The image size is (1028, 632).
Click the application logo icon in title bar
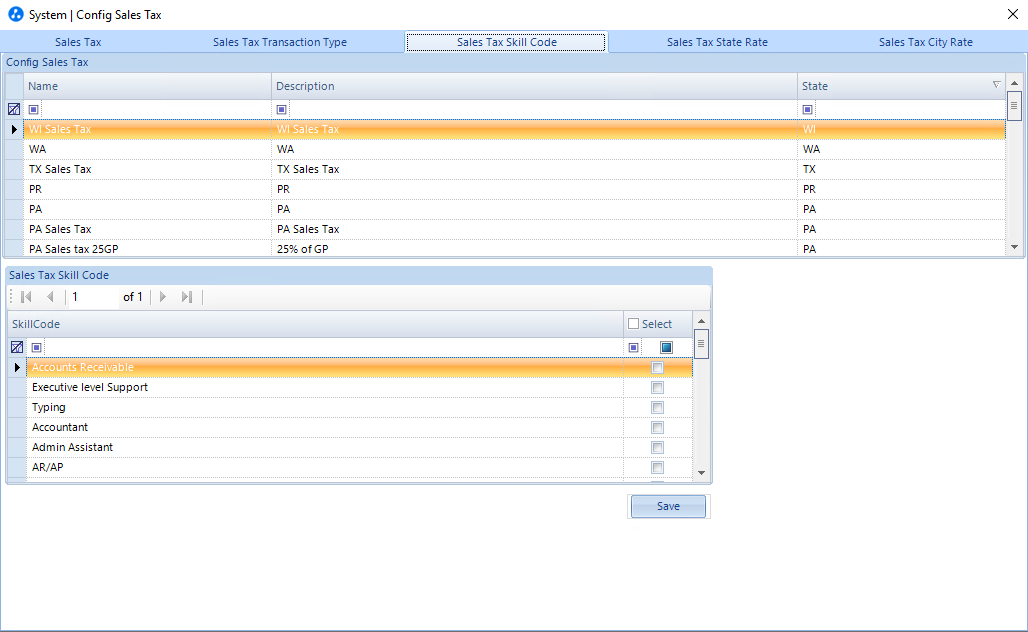16,14
